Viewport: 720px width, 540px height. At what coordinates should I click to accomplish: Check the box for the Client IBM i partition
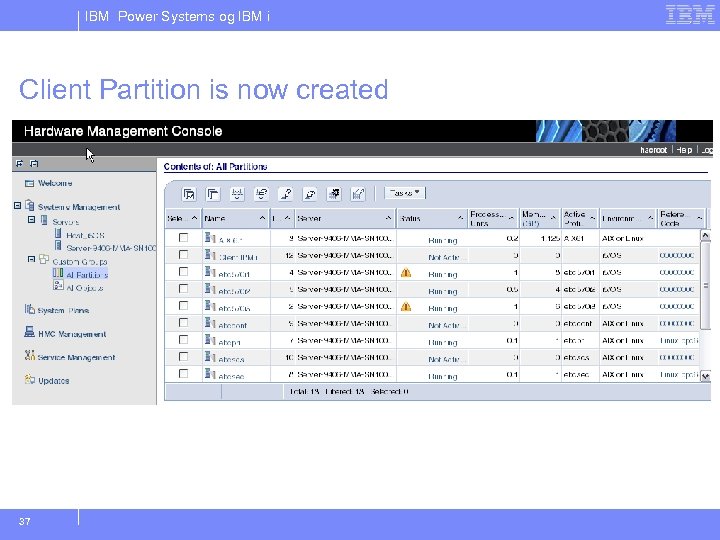click(x=183, y=254)
